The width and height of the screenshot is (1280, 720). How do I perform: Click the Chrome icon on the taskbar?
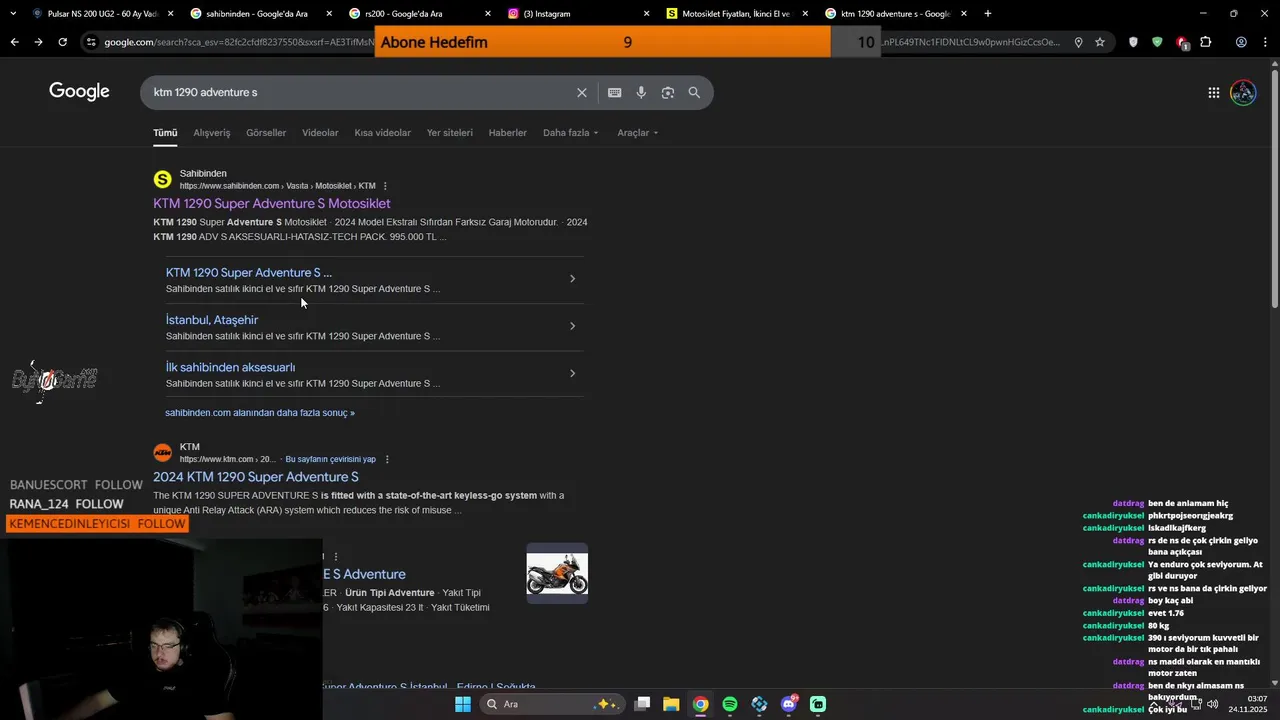[701, 704]
